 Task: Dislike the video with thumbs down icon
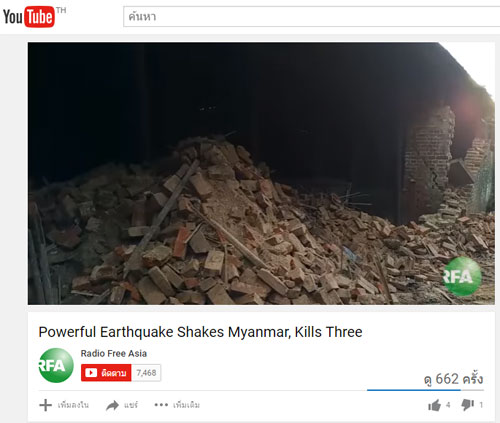pos(467,405)
